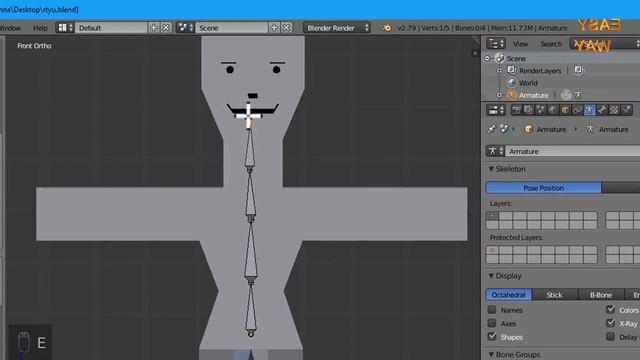Uncheck the Colors display checkbox
The width and height of the screenshot is (640, 360).
click(x=611, y=310)
